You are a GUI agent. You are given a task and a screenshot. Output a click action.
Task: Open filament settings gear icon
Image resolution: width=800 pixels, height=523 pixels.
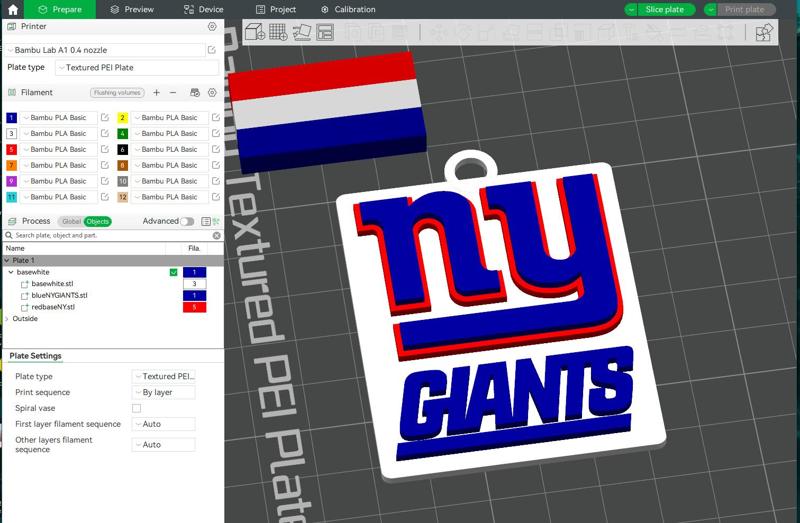coord(212,92)
